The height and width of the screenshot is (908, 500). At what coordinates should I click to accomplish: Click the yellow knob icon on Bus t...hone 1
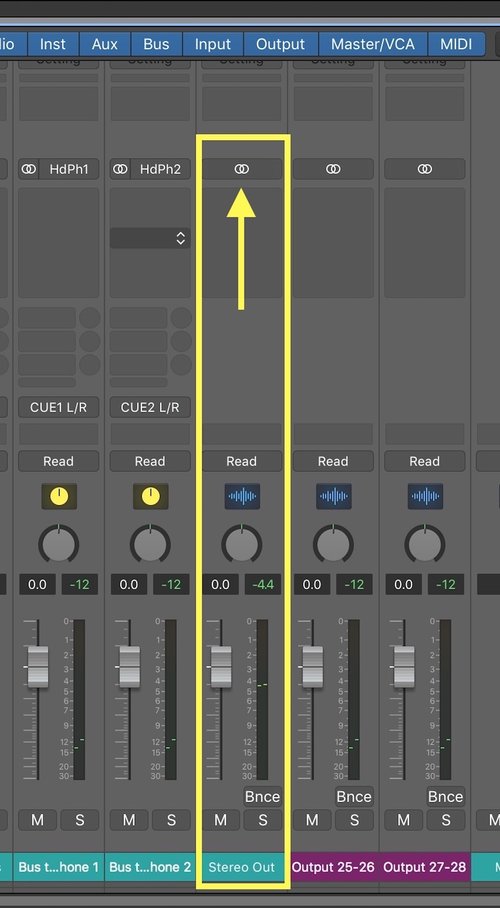tap(59, 496)
